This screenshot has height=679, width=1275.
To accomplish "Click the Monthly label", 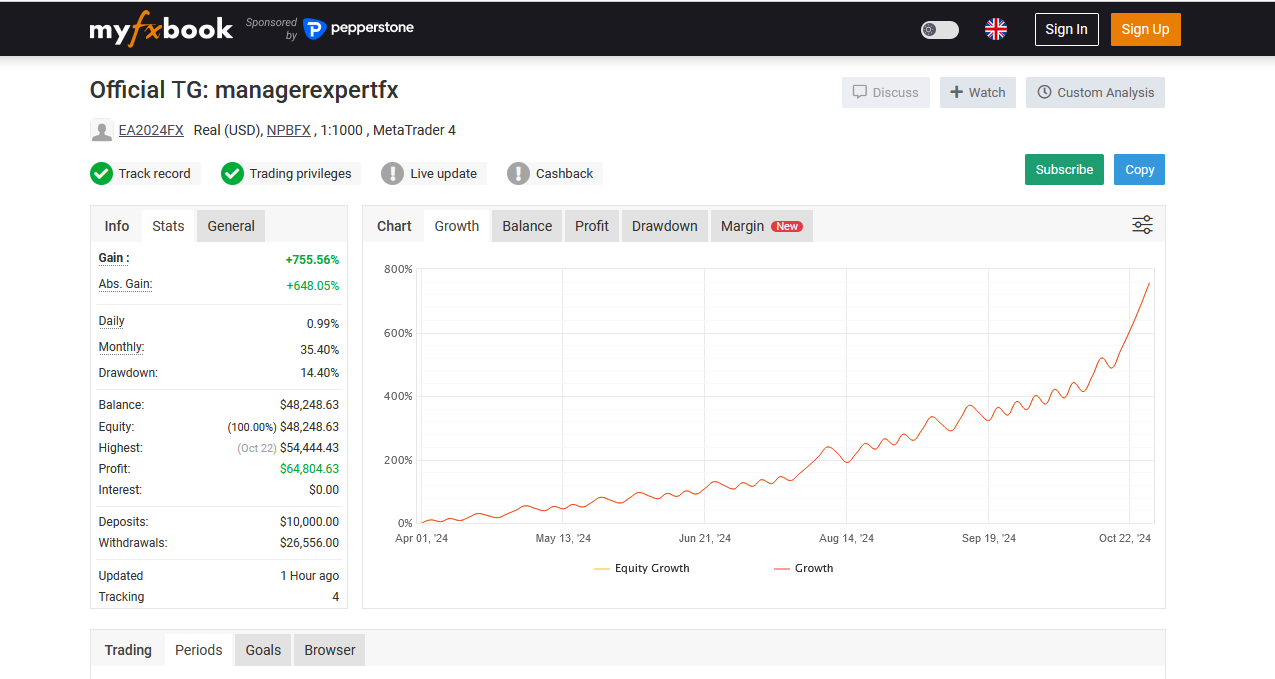I will (x=121, y=347).
